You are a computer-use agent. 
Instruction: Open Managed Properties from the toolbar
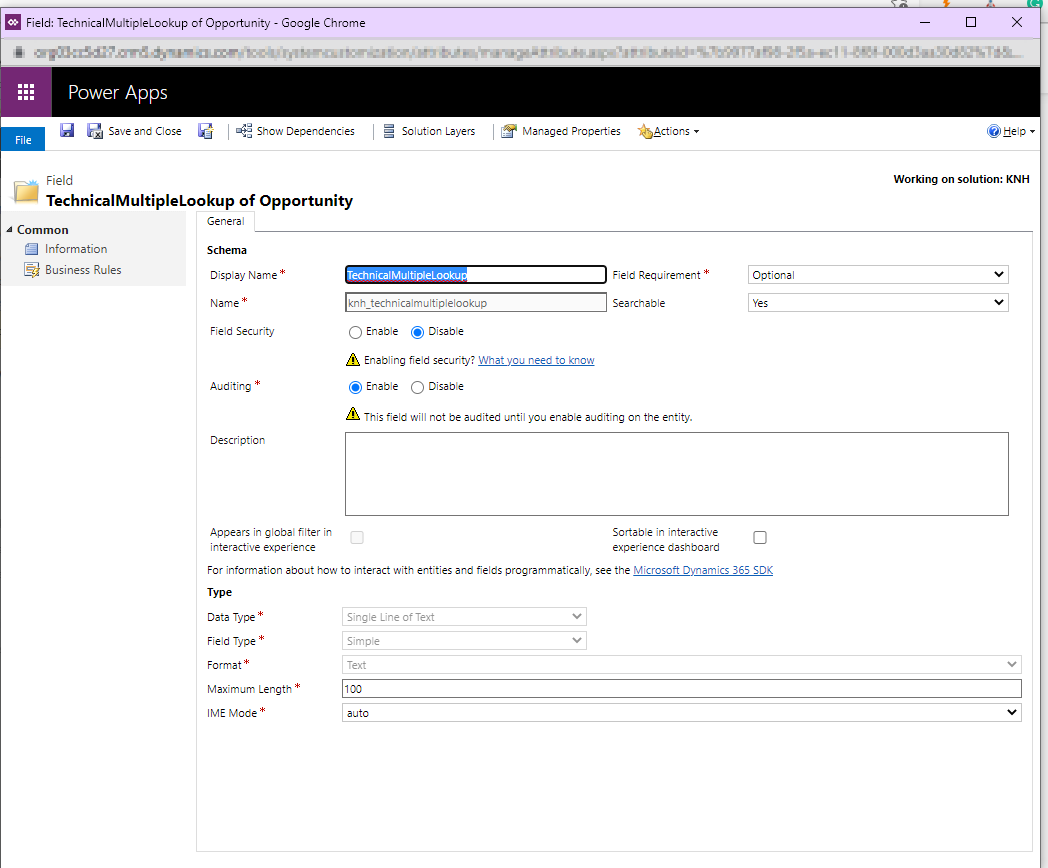(x=561, y=131)
